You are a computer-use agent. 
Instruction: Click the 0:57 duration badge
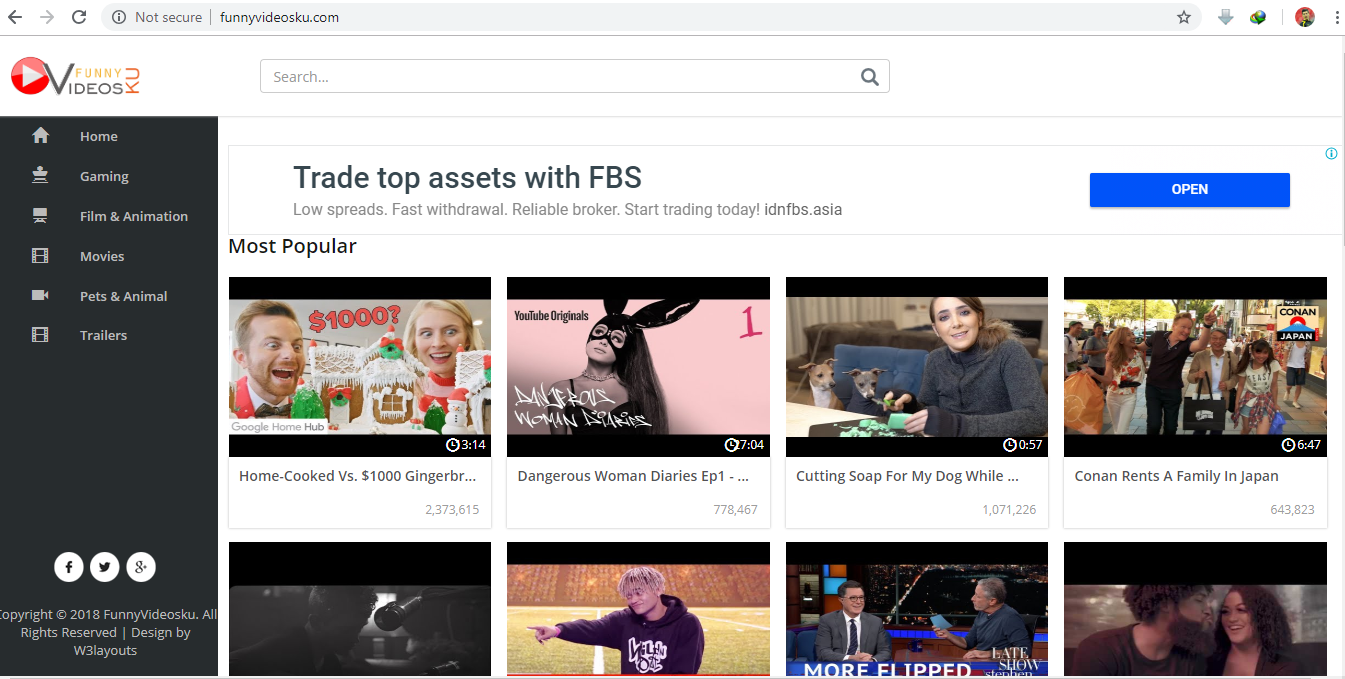point(1023,445)
